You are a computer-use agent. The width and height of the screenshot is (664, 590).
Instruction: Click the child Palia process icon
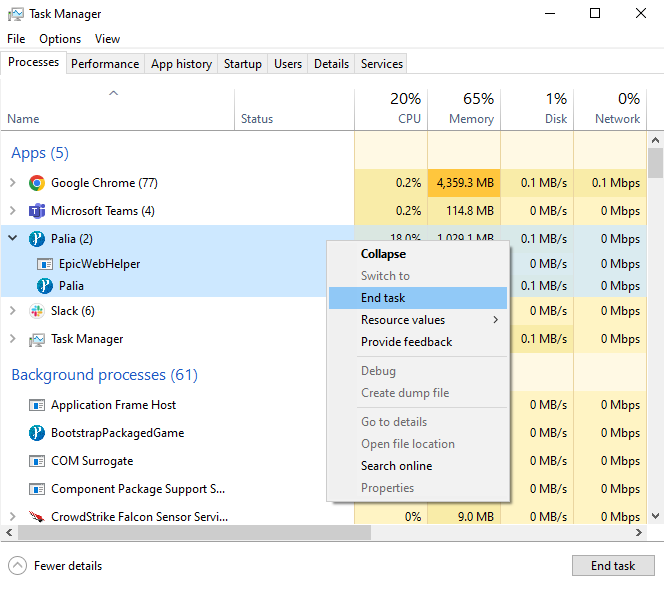click(x=45, y=286)
